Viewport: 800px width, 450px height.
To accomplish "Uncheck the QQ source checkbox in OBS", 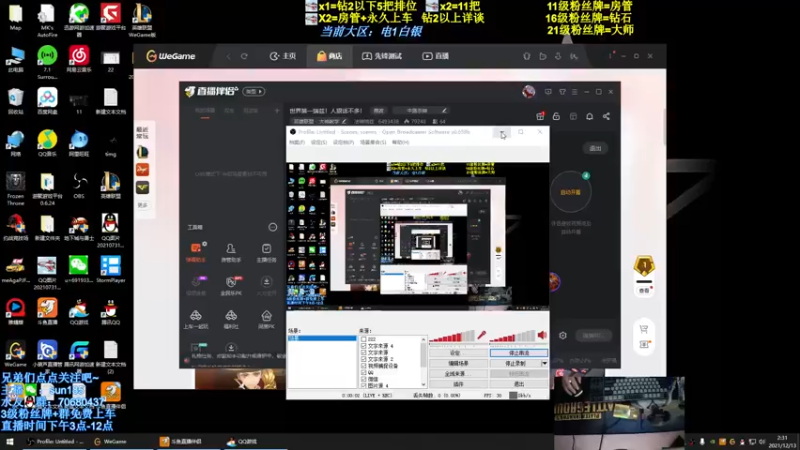I will 363,372.
